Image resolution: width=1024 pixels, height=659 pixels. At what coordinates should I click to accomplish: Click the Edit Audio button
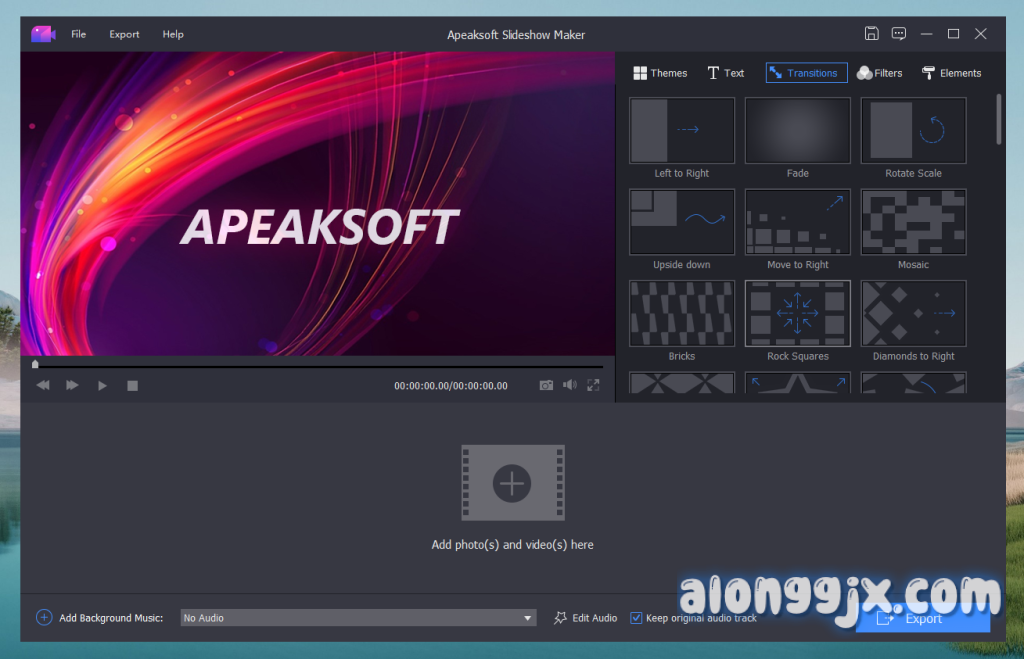(x=585, y=618)
